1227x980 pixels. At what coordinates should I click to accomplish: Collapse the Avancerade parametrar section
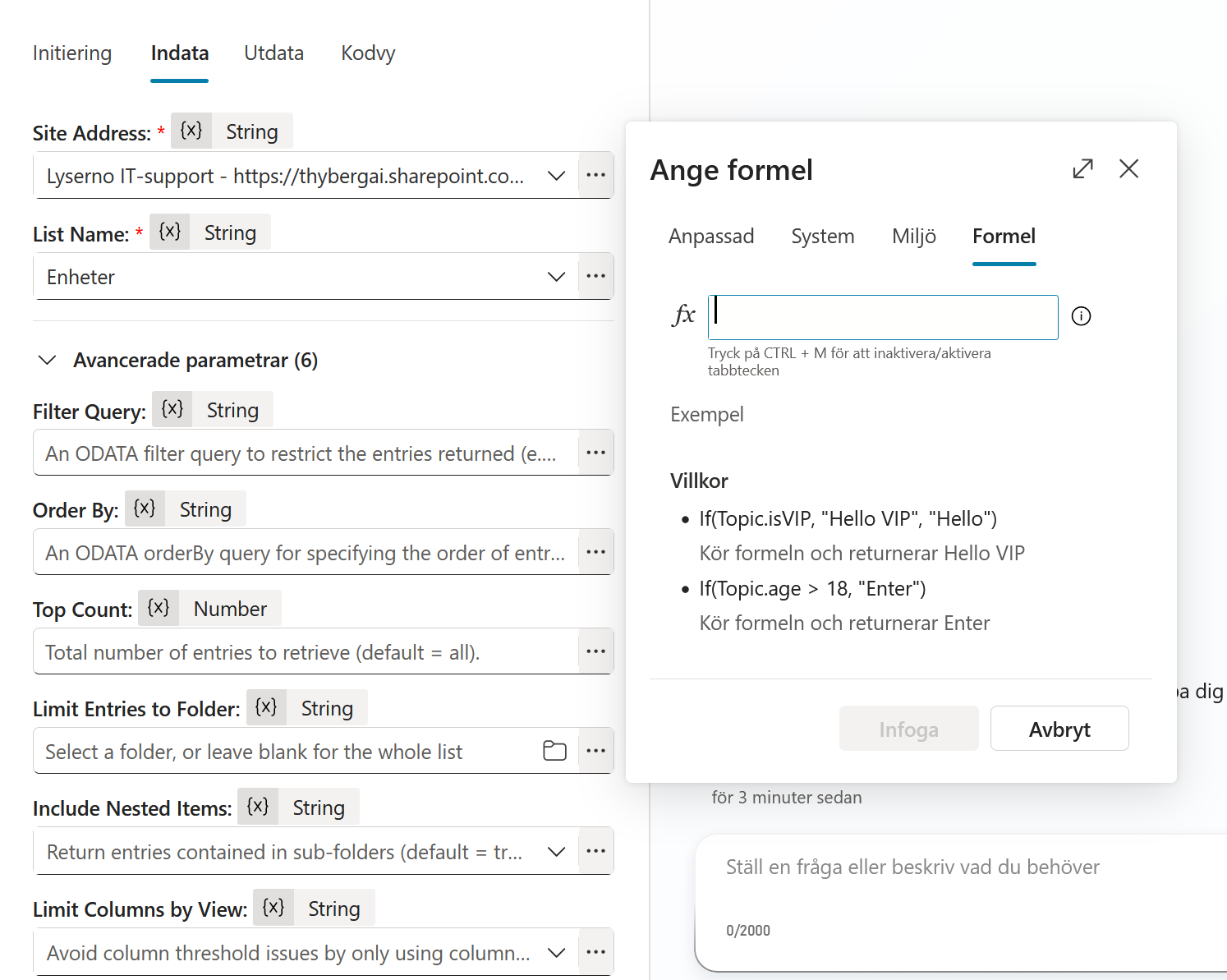click(48, 360)
